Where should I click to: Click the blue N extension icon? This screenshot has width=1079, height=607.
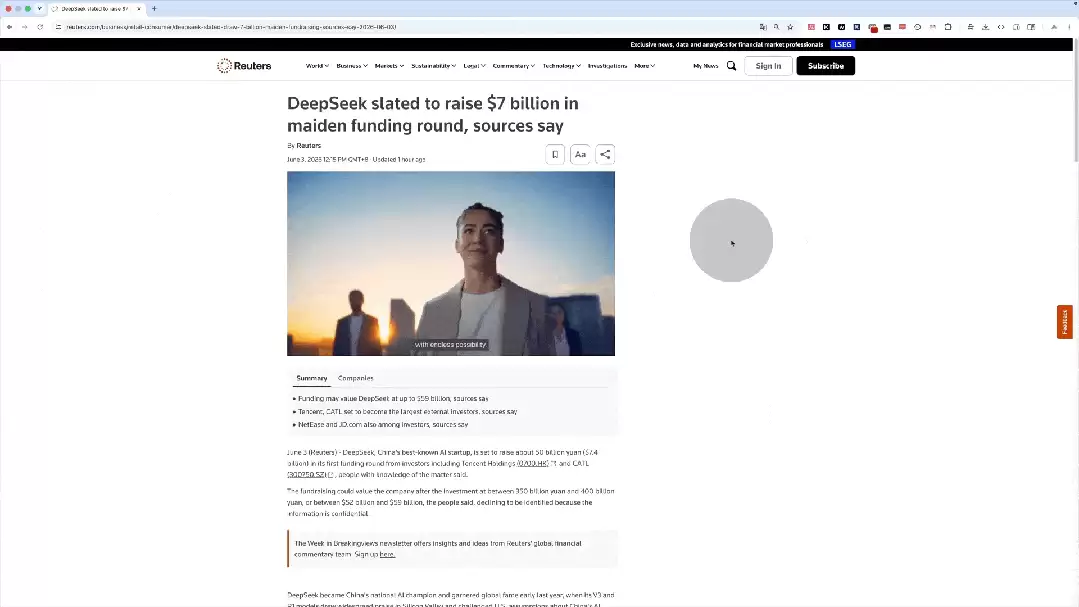857,27
